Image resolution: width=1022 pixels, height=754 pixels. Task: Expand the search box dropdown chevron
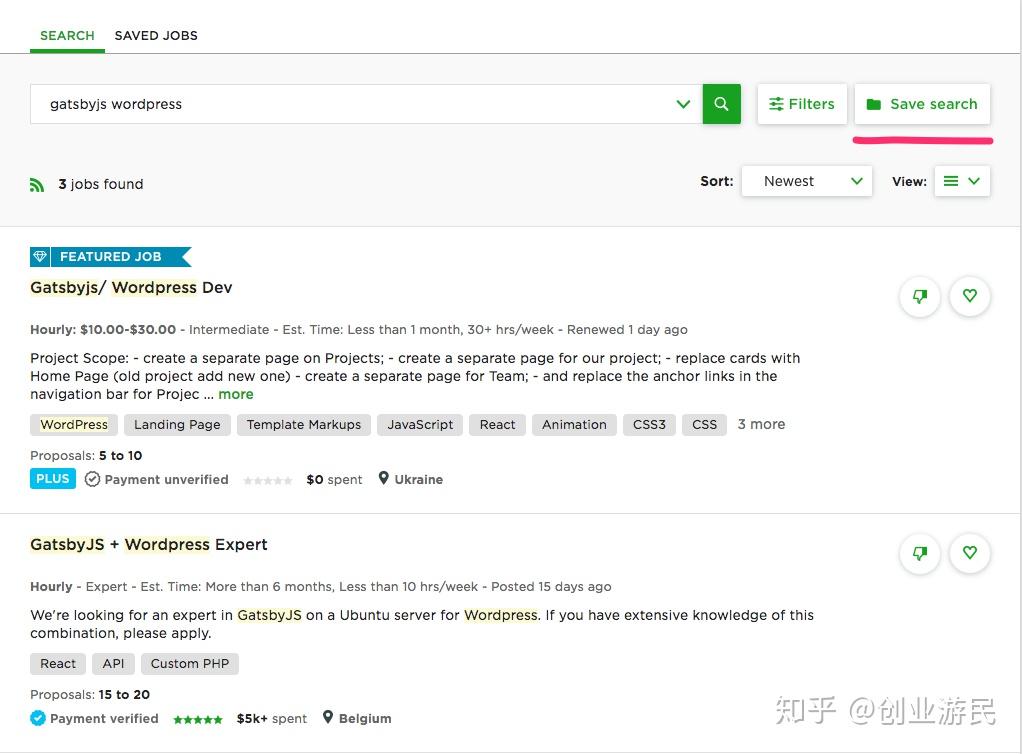683,104
